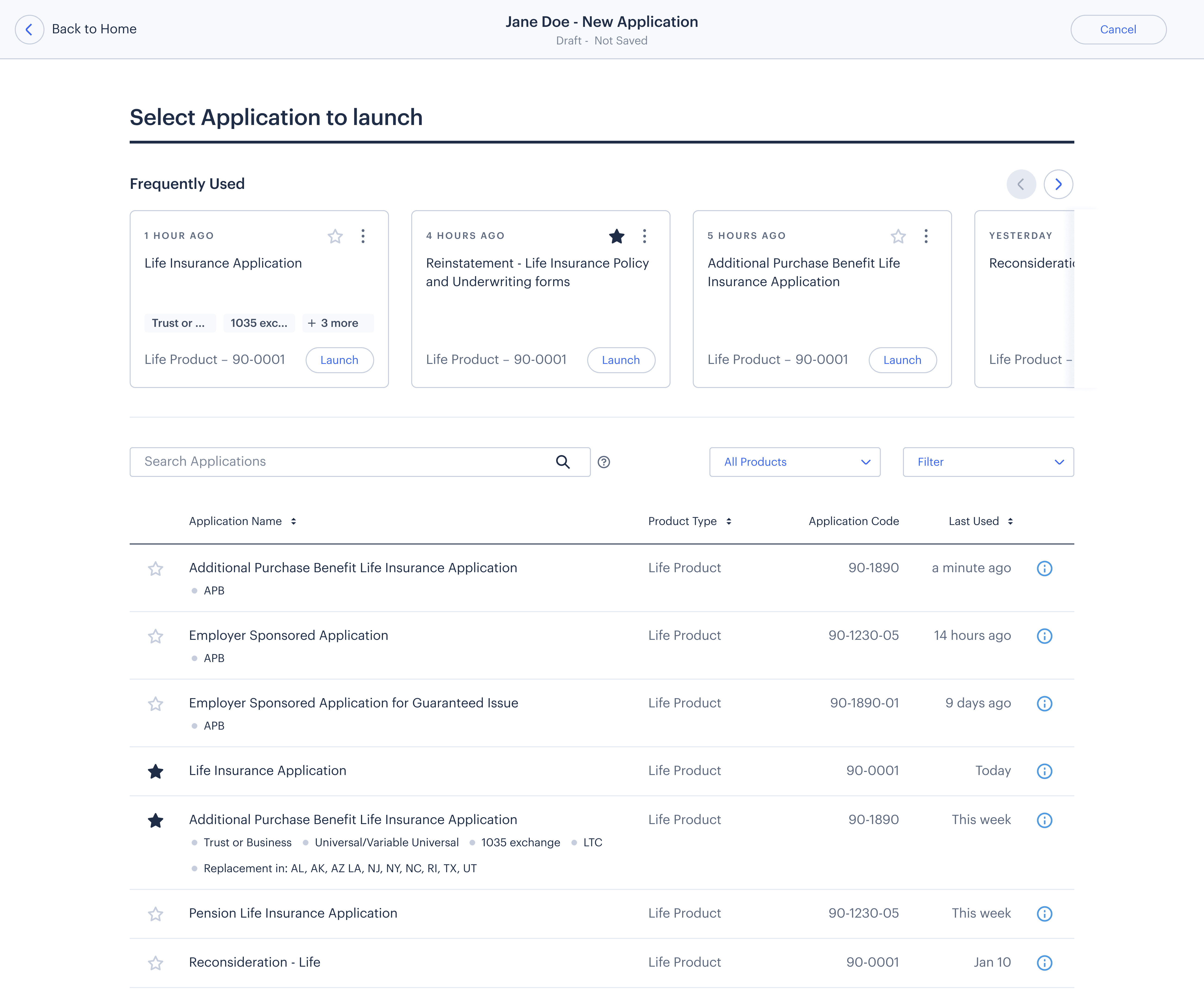Open search help question mark icon
The height and width of the screenshot is (1000, 1204).
coord(604,462)
